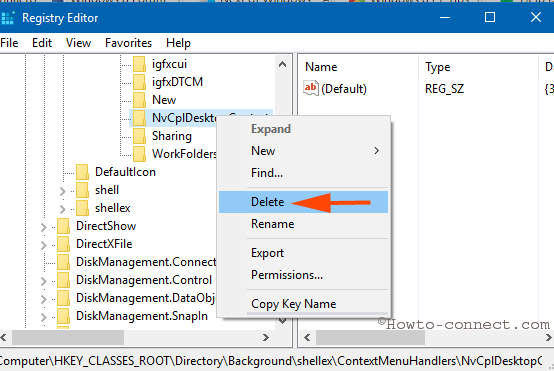Image resolution: width=554 pixels, height=371 pixels.
Task: Expand the DiskManagement.DataObject key
Action: [x=43, y=299]
